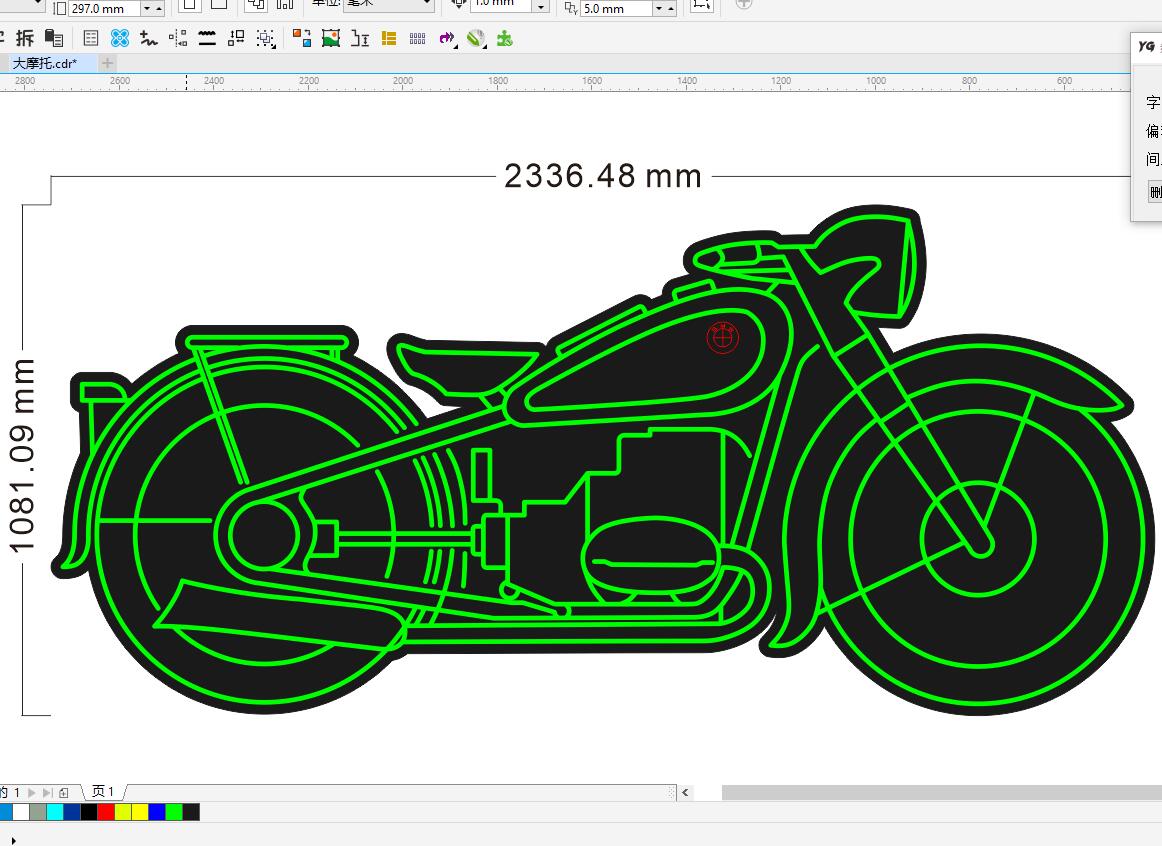Open the grey table-list toolbar icon
This screenshot has height=846, width=1162.
90,38
